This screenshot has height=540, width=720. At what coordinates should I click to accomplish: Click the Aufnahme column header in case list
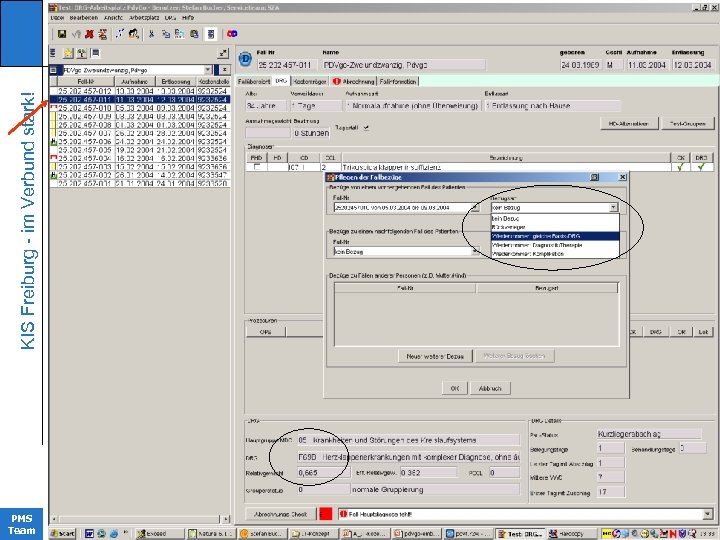point(135,81)
